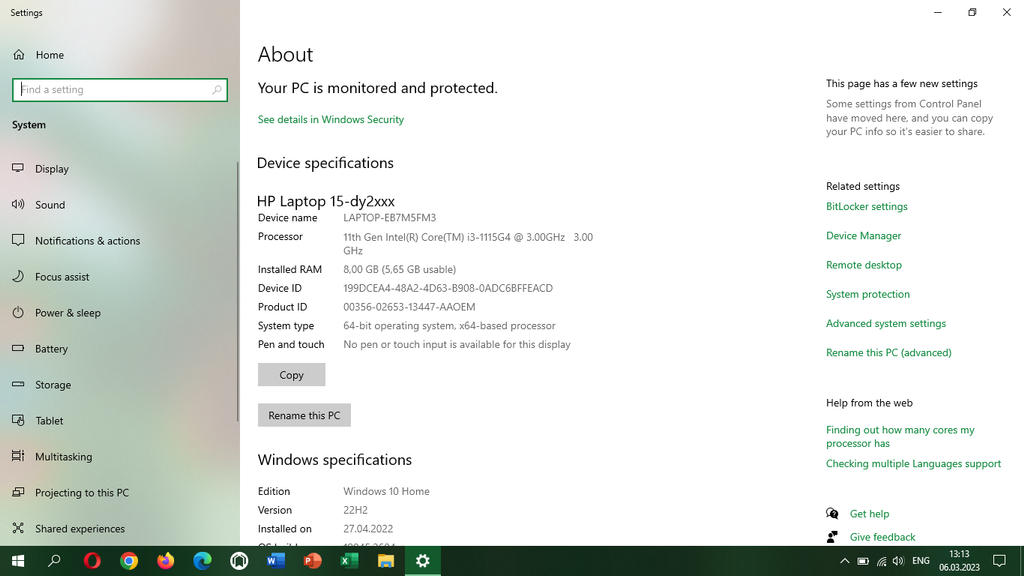Open battery status in system tray
The width and height of the screenshot is (1024, 576).
tap(863, 561)
